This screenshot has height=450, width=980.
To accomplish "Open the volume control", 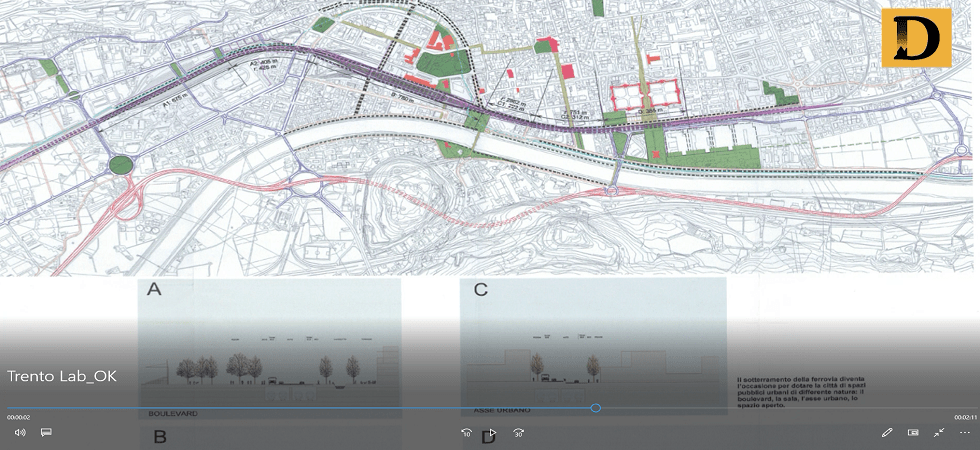I will [20, 432].
